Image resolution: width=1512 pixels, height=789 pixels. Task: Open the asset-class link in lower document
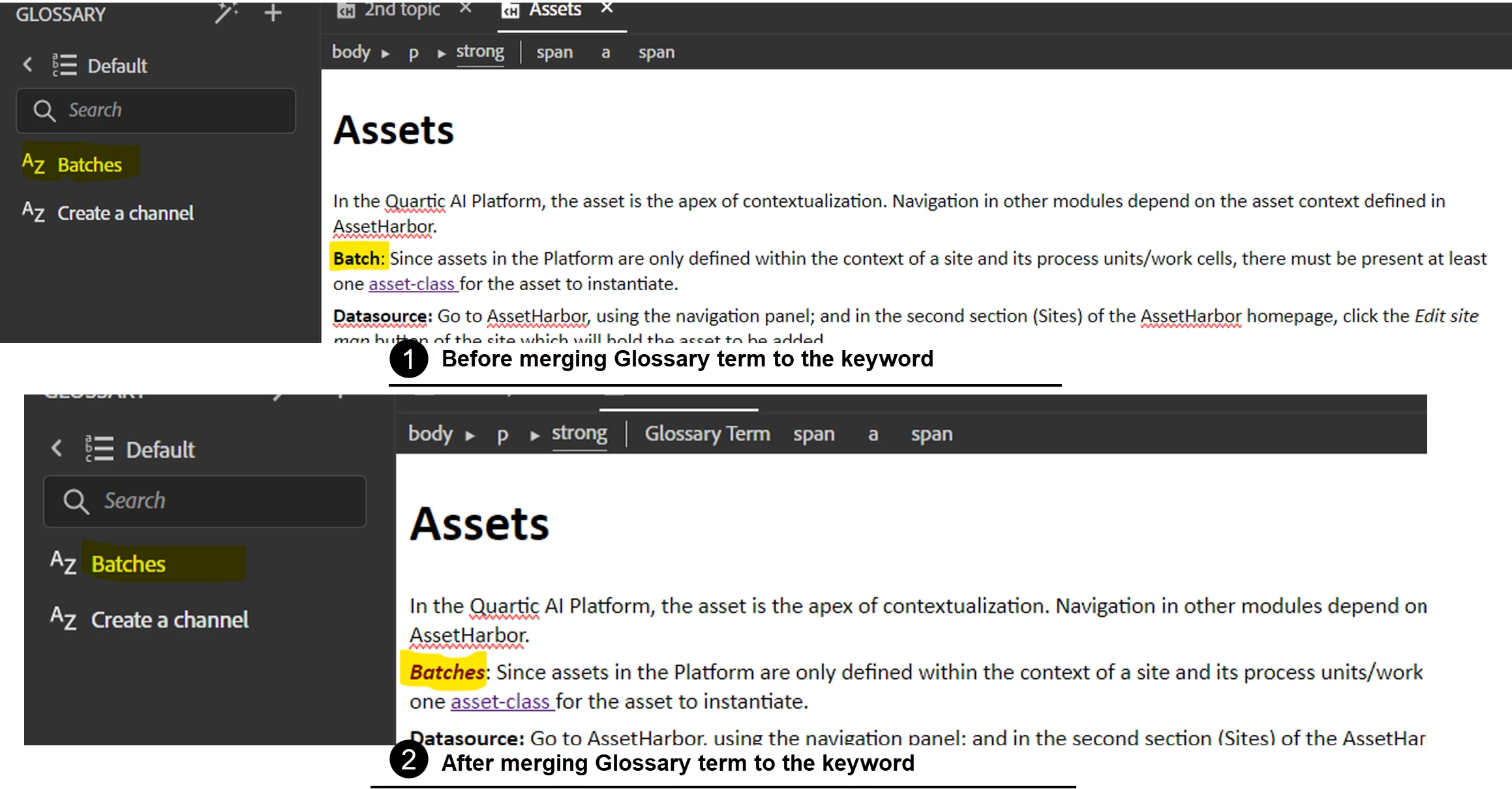point(500,702)
